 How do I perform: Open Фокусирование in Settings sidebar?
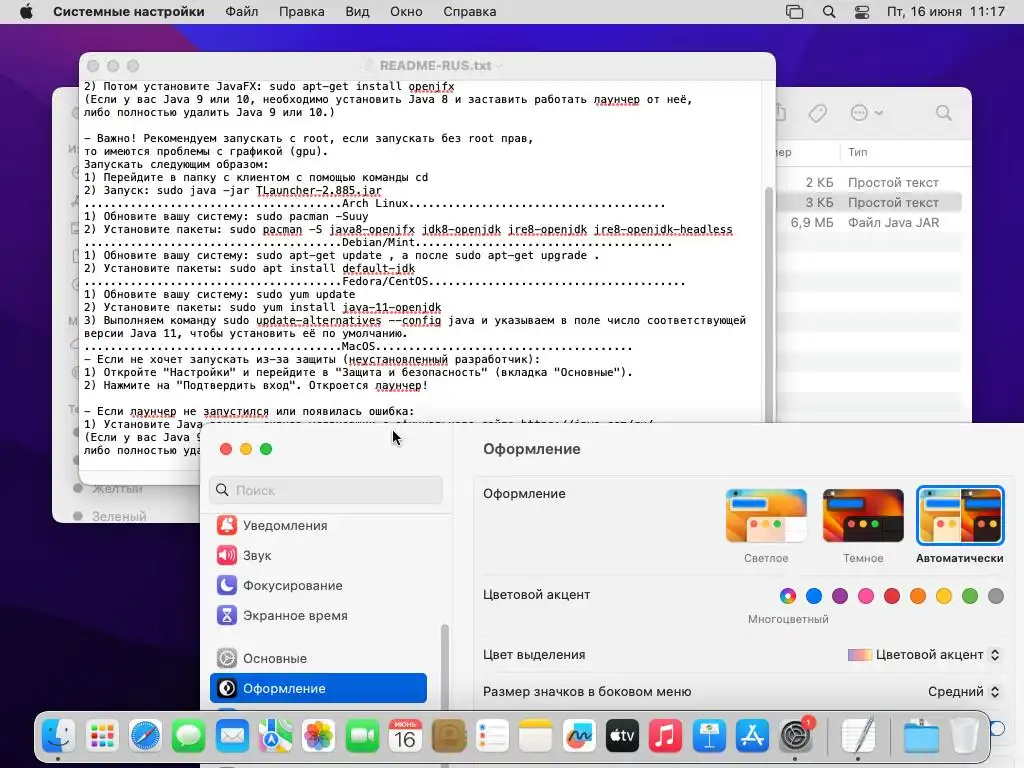click(x=319, y=585)
